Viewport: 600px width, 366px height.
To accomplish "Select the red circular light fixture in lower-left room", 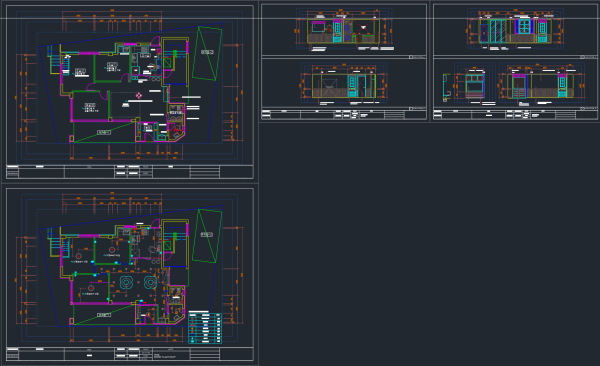I will tap(91, 288).
